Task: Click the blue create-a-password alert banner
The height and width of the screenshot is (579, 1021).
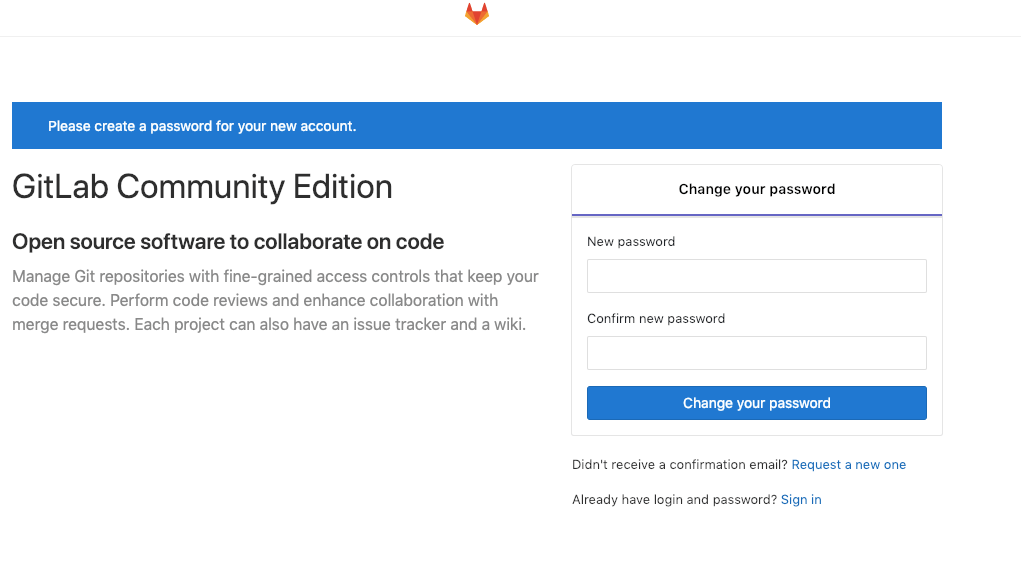Action: tap(476, 126)
